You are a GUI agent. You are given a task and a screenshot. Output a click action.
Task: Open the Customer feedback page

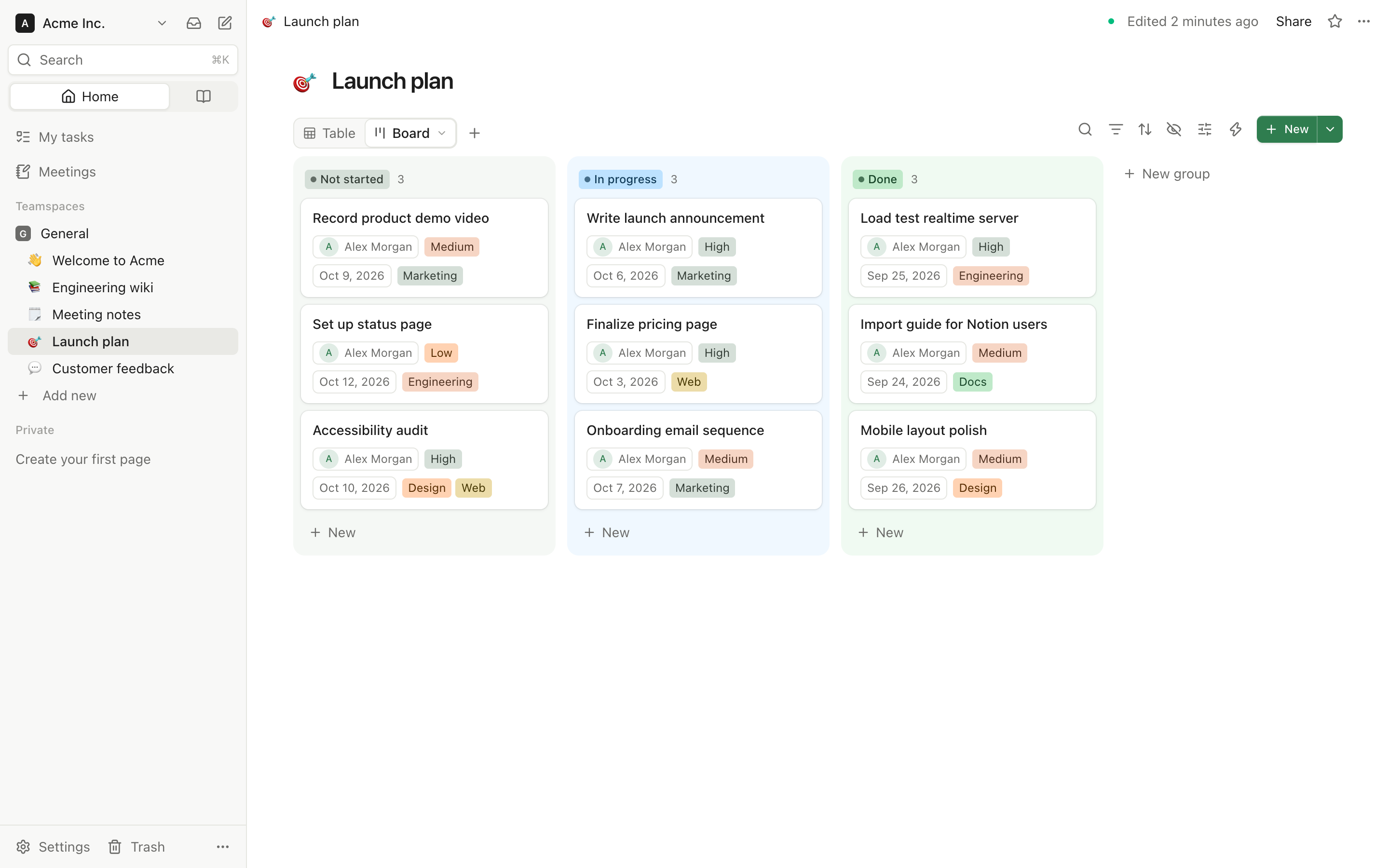[123, 368]
